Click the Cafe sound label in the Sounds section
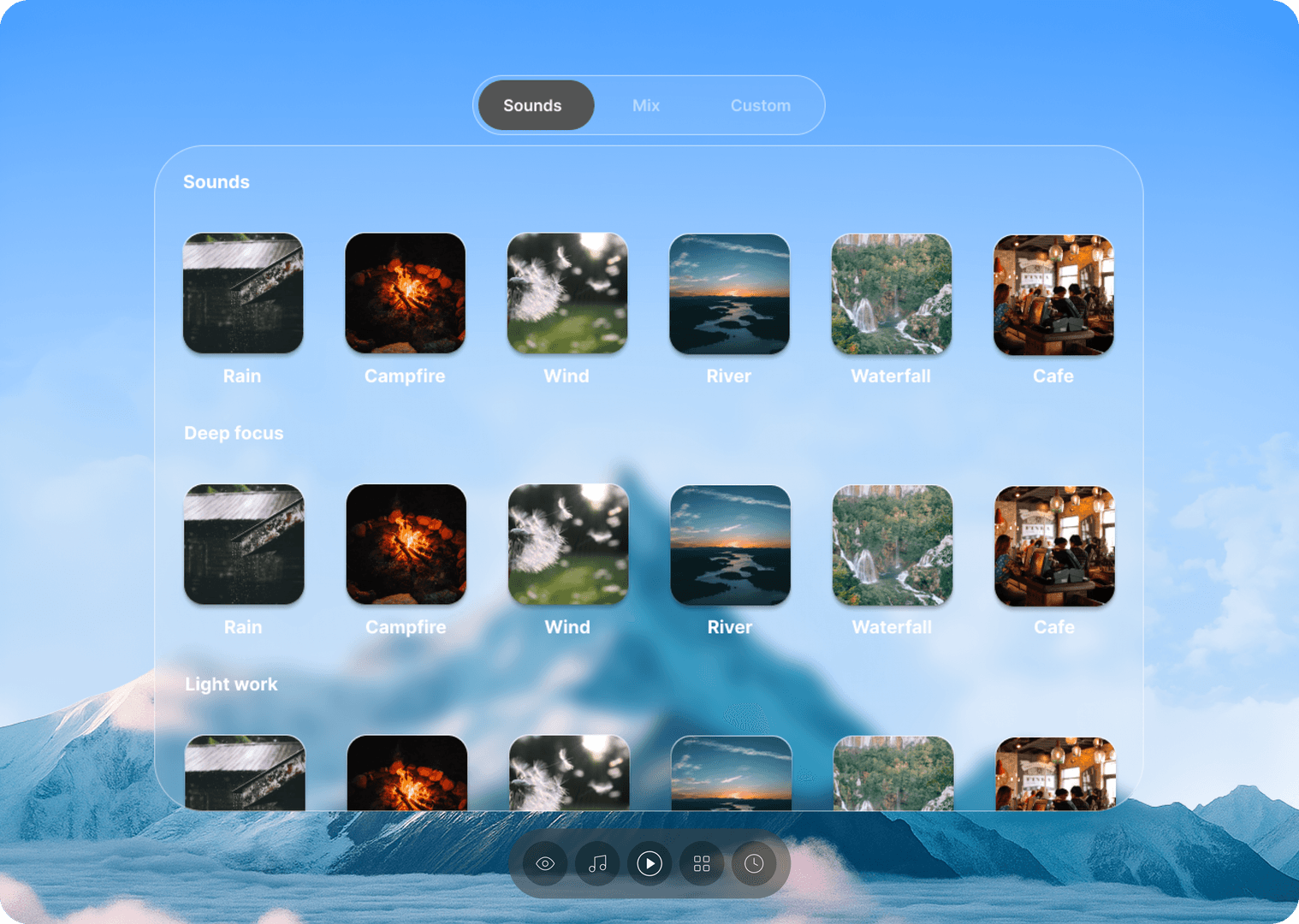This screenshot has width=1299, height=924. click(x=1053, y=376)
